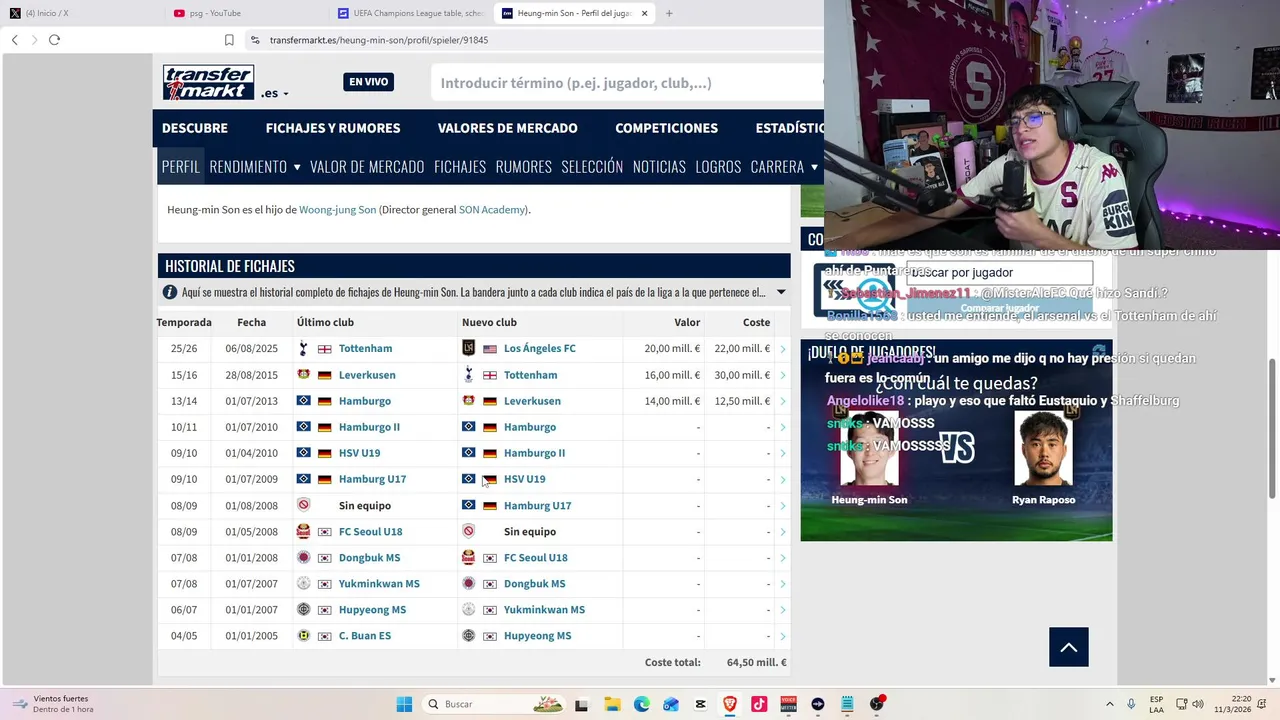Screen dimensions: 1280x720
Task: Switch to the UEFA Champions League table tab
Action: pos(410,13)
